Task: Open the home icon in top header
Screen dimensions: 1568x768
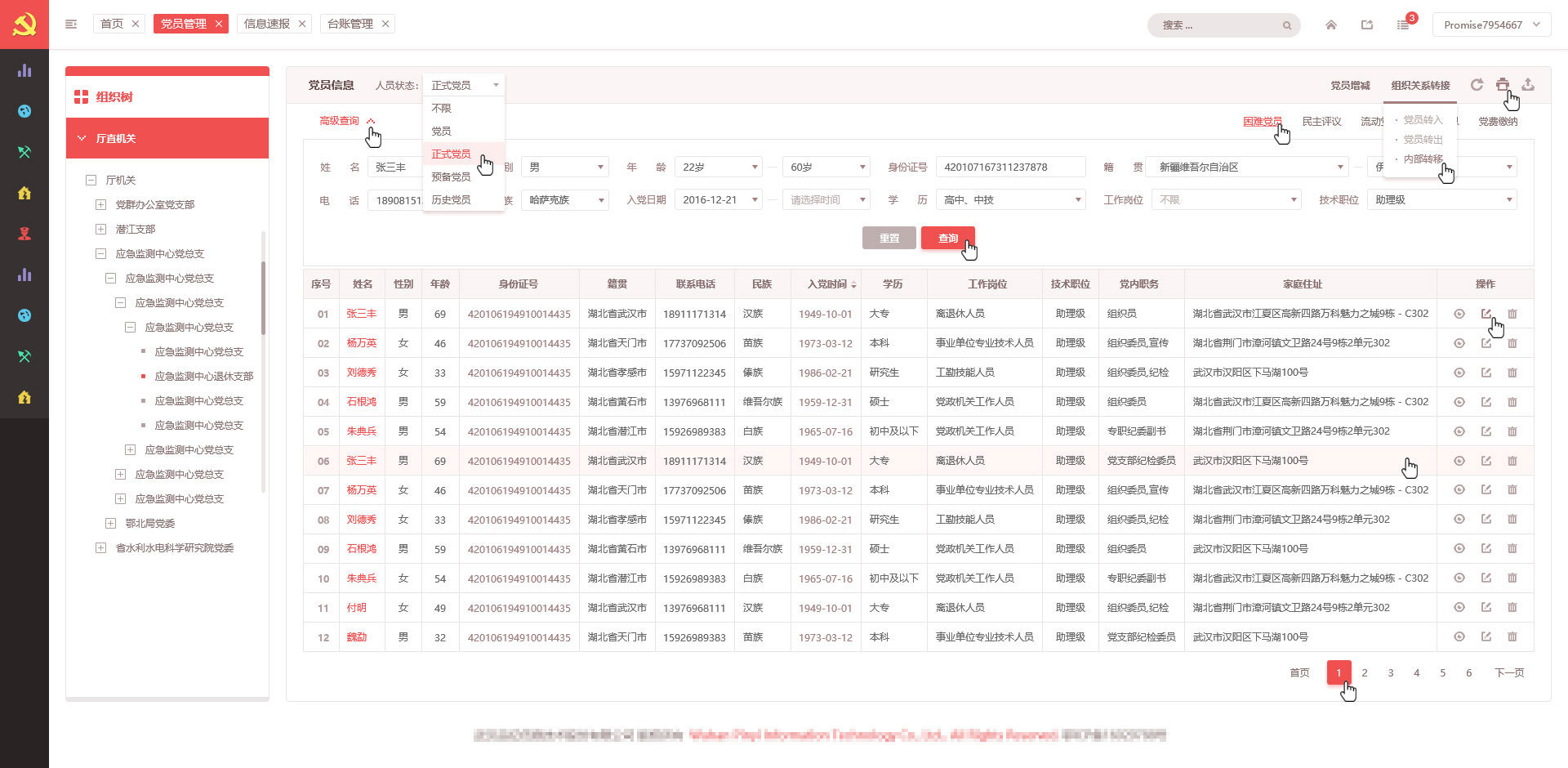Action: pos(1331,25)
